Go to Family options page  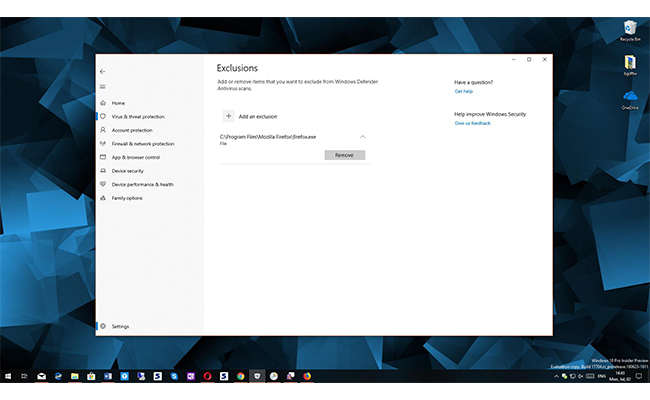(x=127, y=198)
